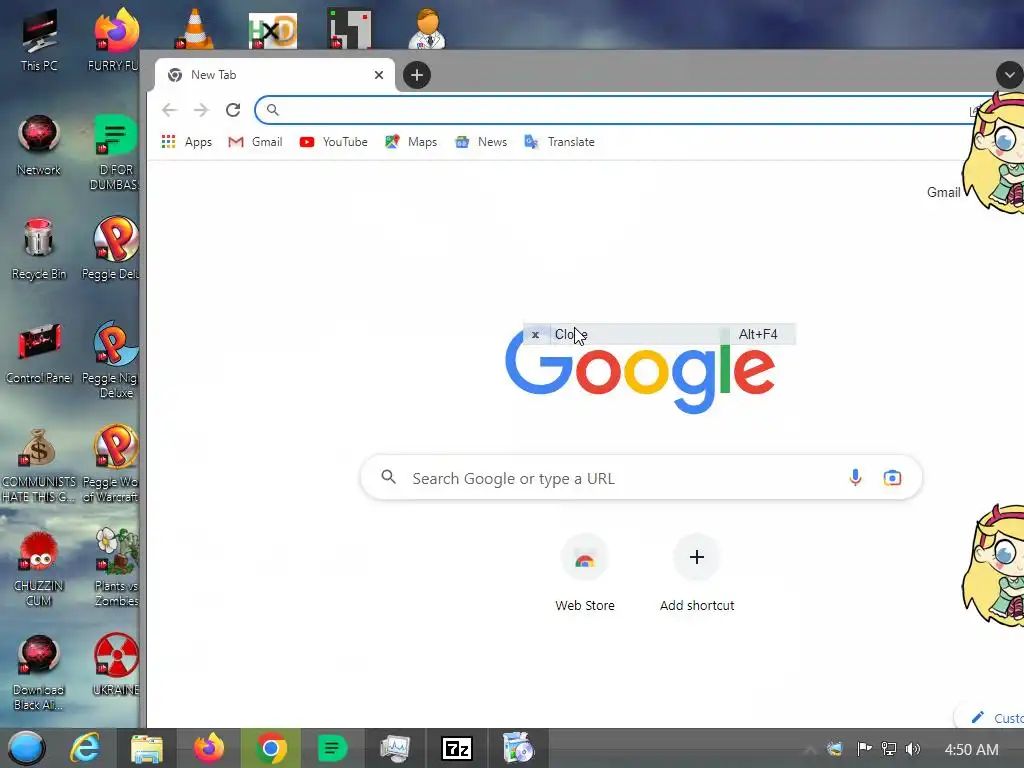Choose Close in the window menu
The width and height of the screenshot is (1024, 768).
[x=660, y=334]
